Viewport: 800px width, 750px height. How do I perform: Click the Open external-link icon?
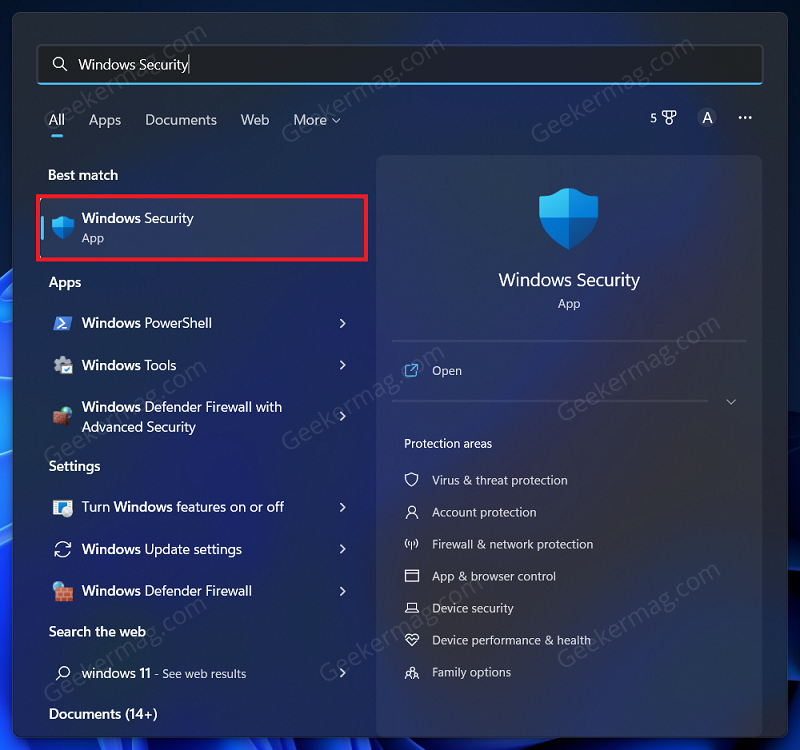pyautogui.click(x=411, y=370)
